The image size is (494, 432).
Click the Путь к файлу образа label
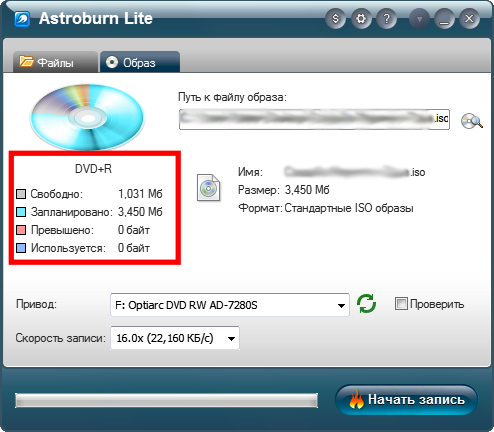(232, 97)
